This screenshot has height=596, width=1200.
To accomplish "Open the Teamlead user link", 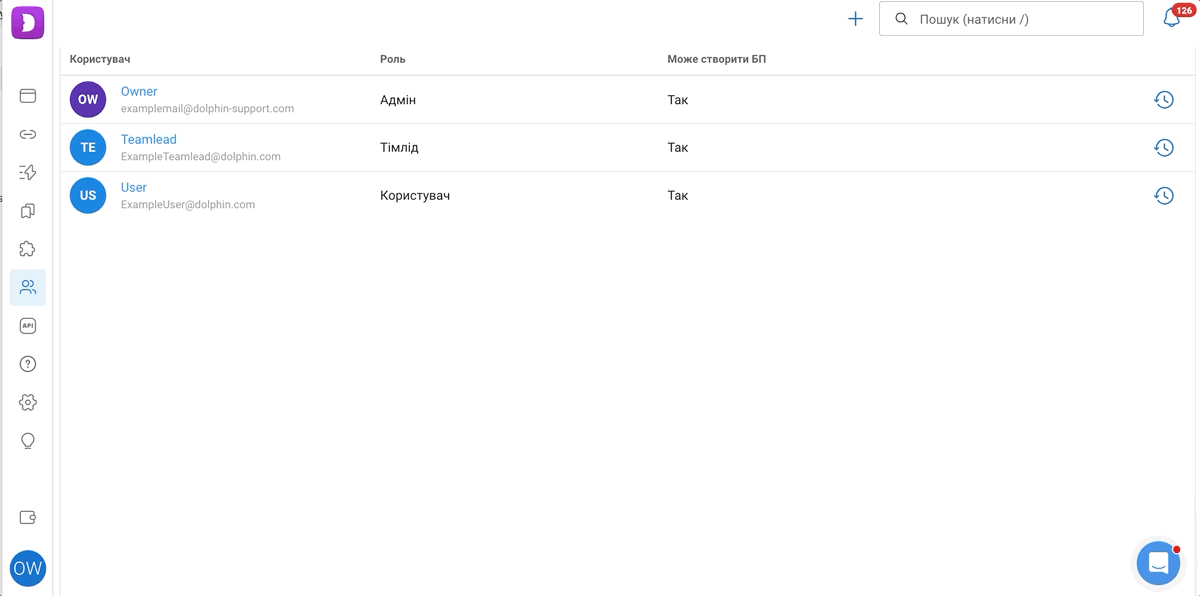I will pyautogui.click(x=149, y=139).
